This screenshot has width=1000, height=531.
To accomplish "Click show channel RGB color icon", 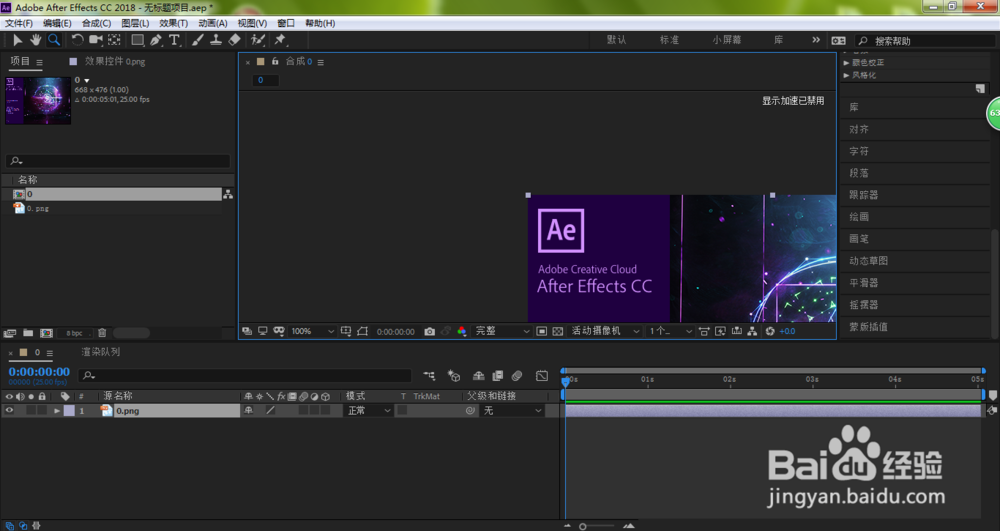I will (462, 331).
